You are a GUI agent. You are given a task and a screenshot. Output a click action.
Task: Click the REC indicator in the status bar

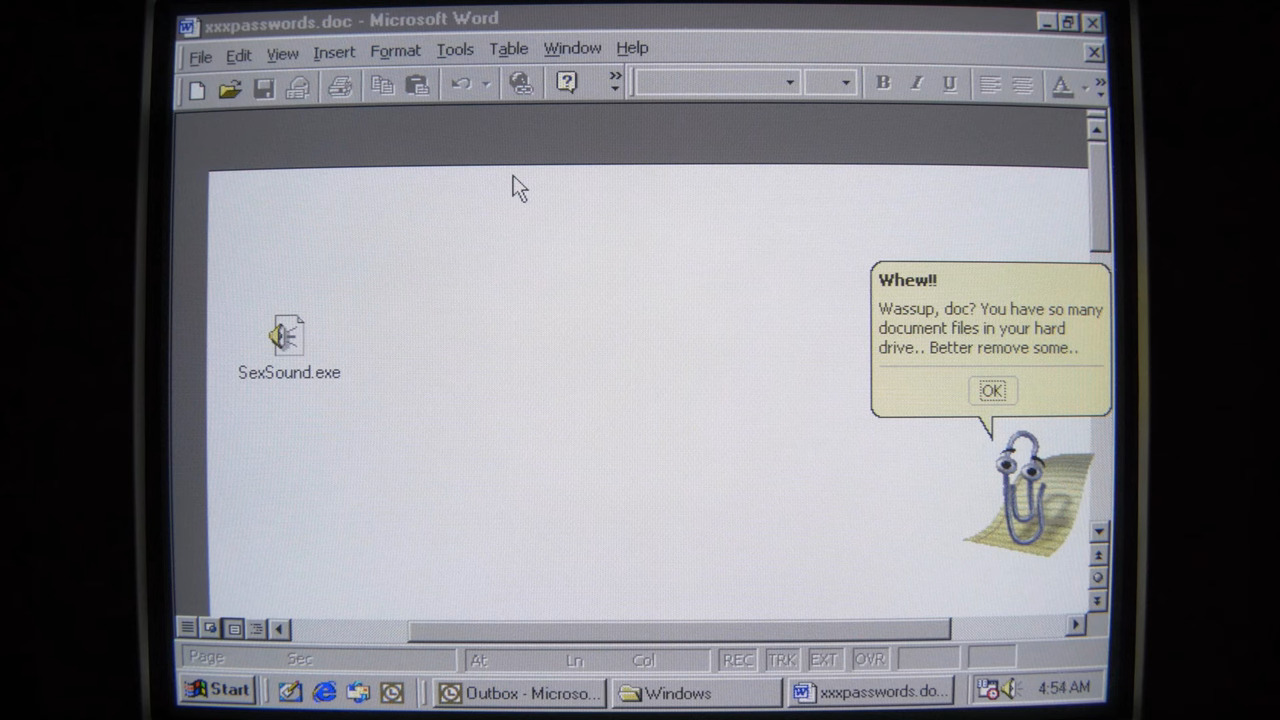coord(738,660)
